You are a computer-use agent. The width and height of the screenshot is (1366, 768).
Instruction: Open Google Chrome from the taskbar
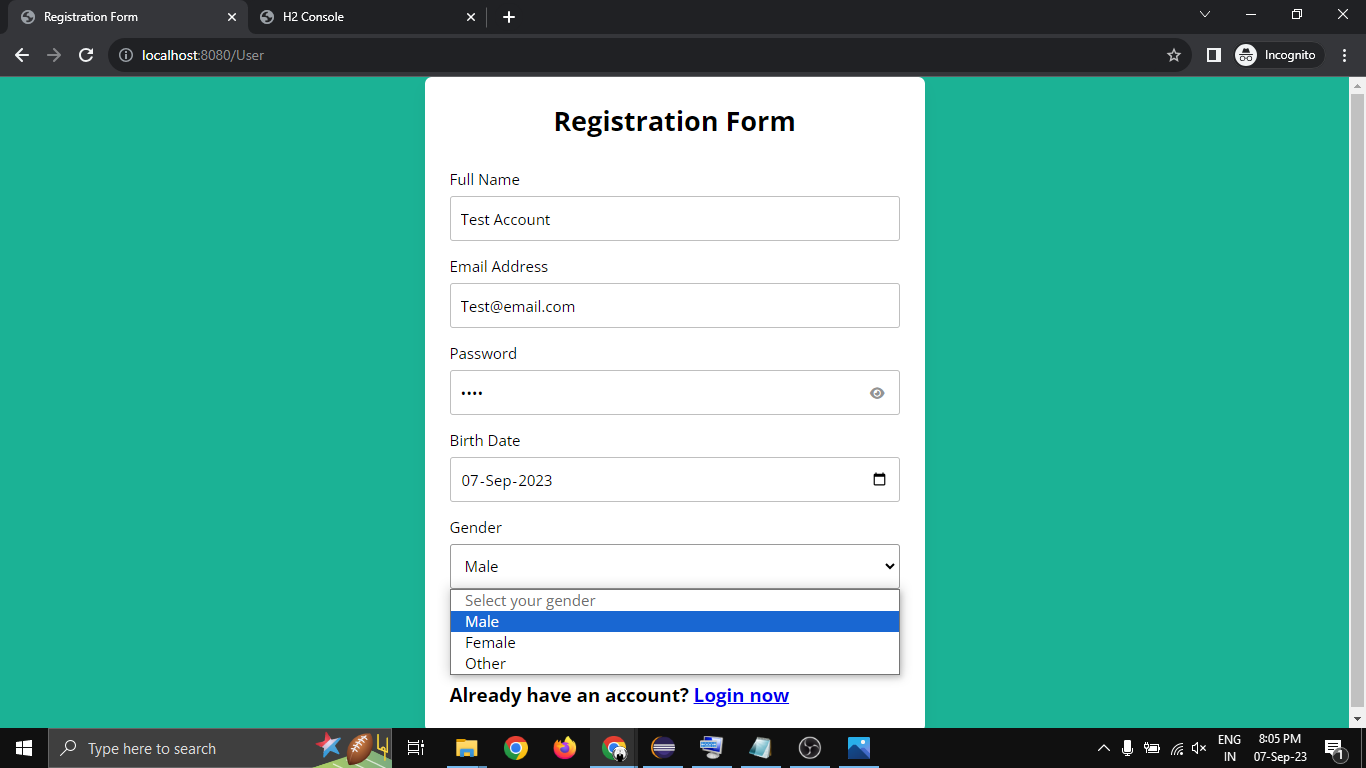[516, 748]
